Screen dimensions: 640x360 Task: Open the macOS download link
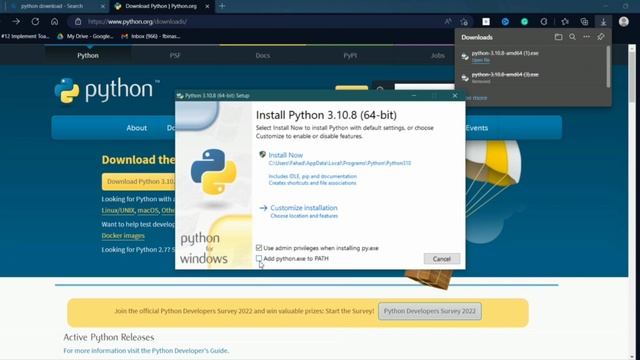(148, 211)
